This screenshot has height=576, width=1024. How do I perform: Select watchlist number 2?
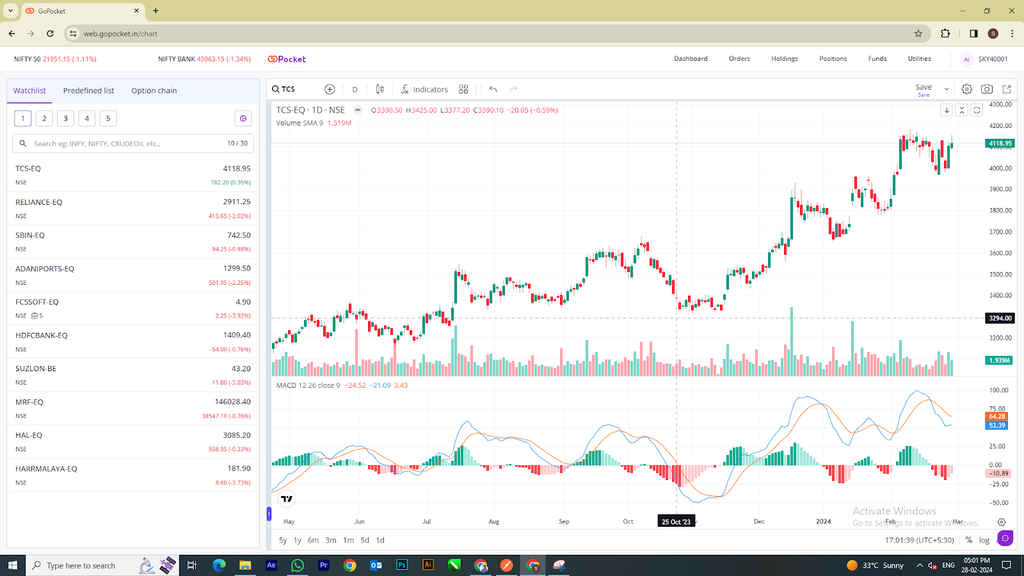[44, 118]
